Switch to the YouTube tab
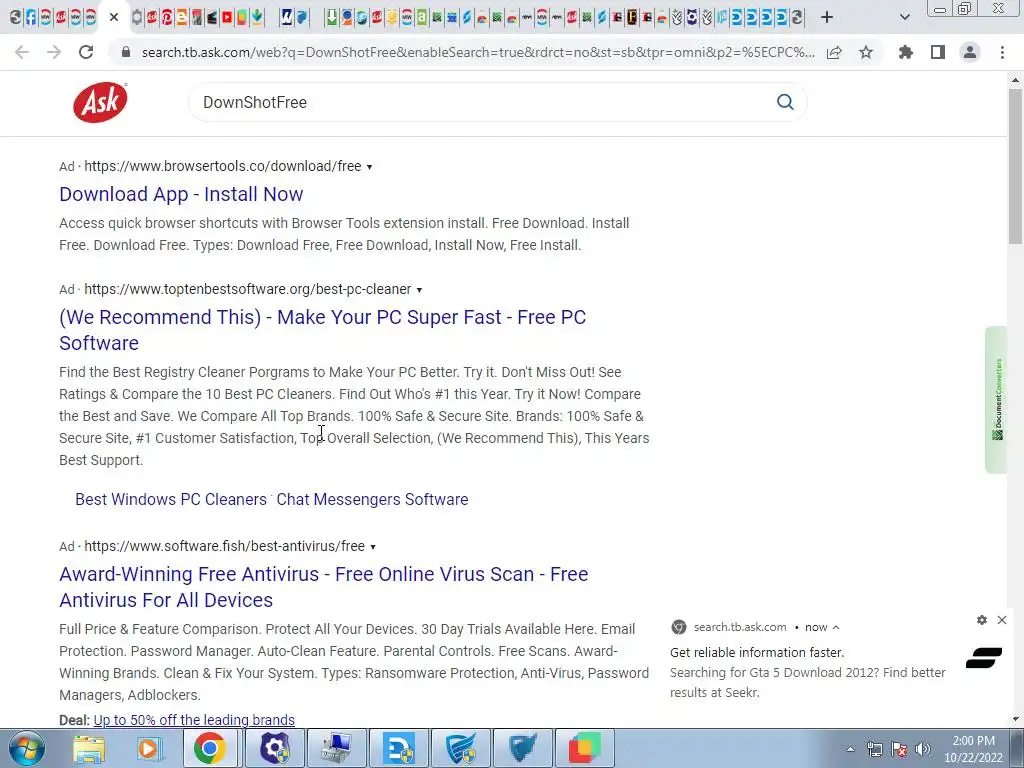 (x=227, y=17)
